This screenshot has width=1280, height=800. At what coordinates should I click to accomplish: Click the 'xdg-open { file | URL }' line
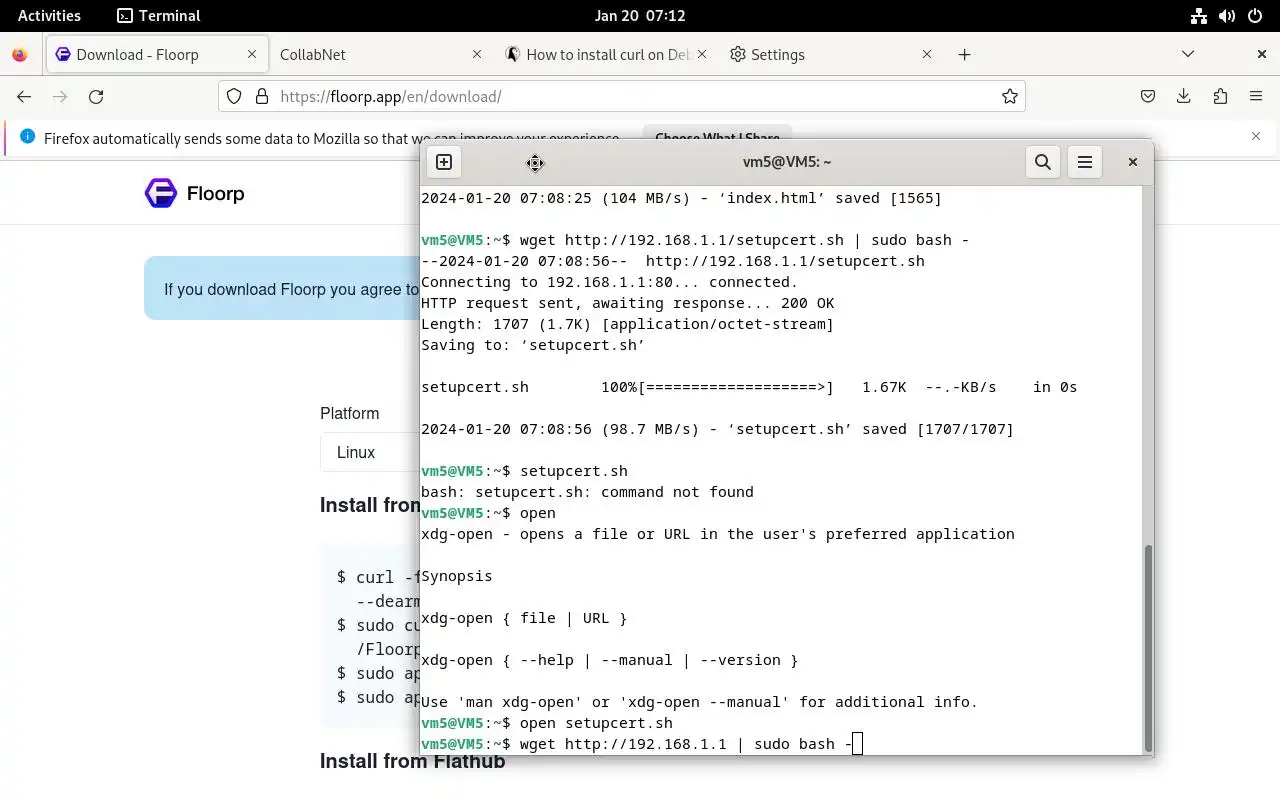pyautogui.click(x=524, y=618)
